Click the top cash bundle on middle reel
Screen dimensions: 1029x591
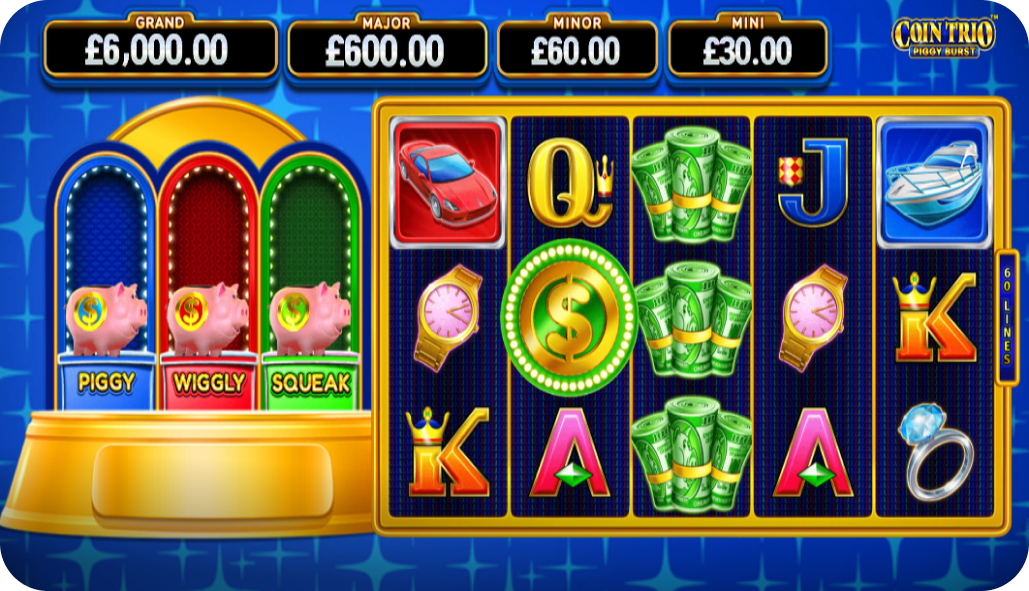pyautogui.click(x=691, y=184)
